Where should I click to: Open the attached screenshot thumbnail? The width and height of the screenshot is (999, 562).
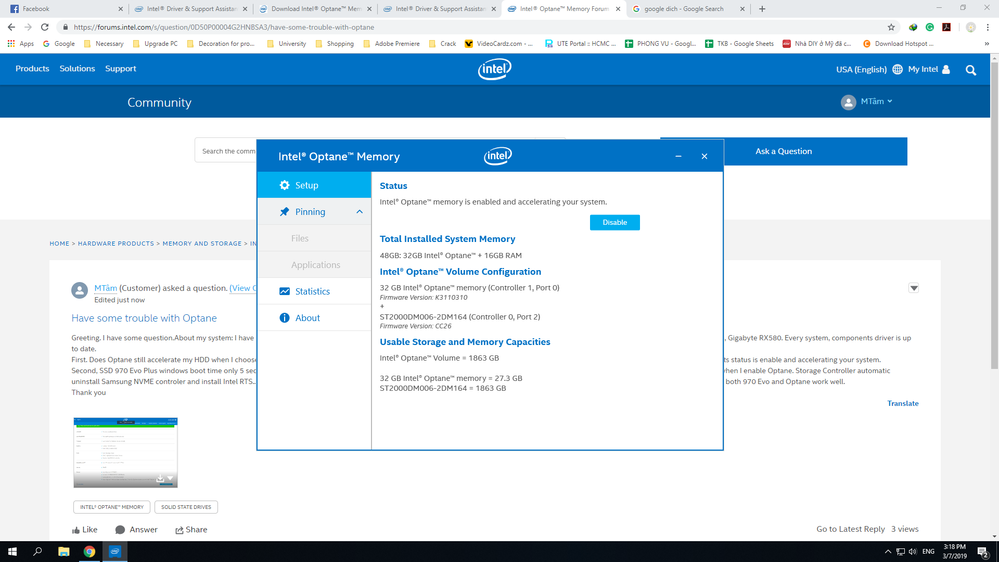(126, 452)
